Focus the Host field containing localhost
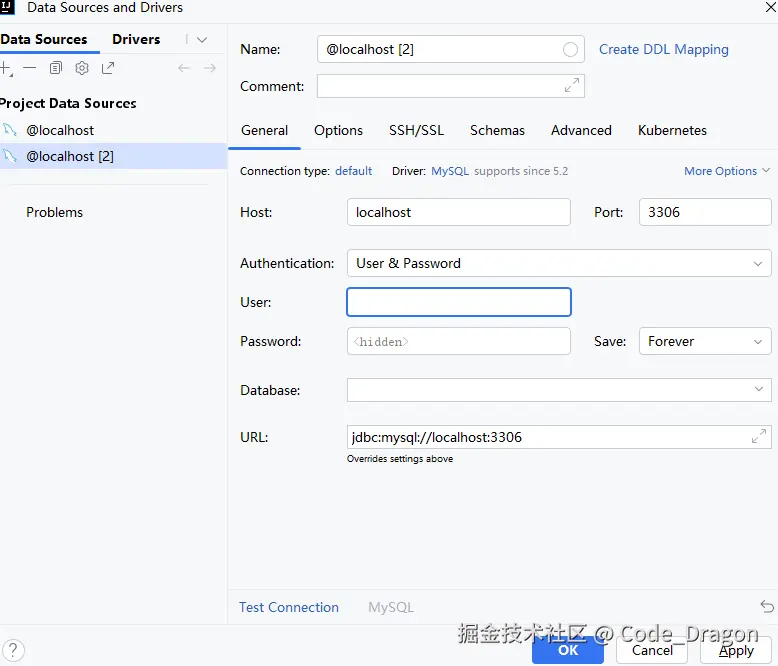Image resolution: width=778 pixels, height=666 pixels. (458, 212)
